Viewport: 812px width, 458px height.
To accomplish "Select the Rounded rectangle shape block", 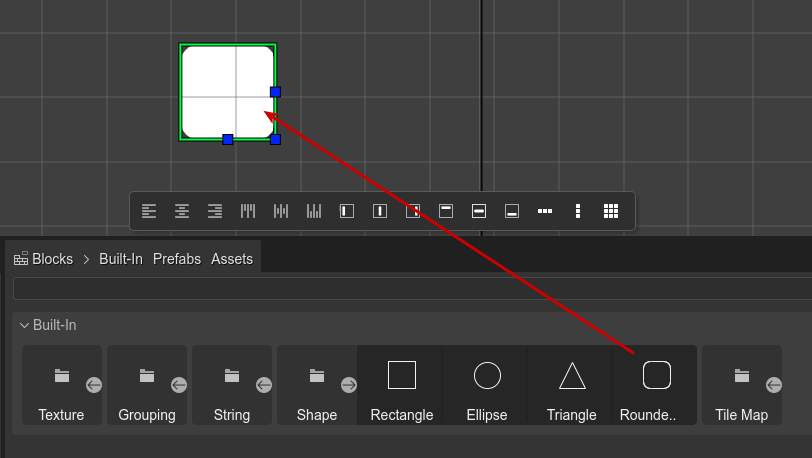I will point(655,385).
